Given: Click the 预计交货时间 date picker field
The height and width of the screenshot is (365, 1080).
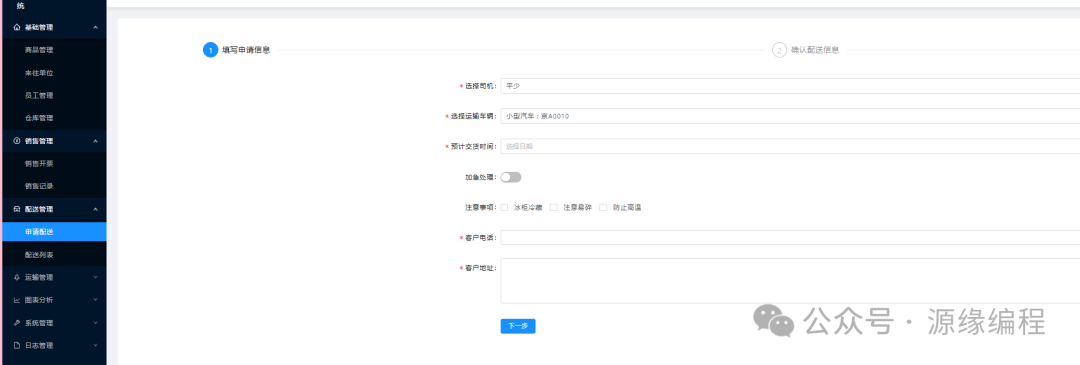Looking at the screenshot, I should coord(790,147).
